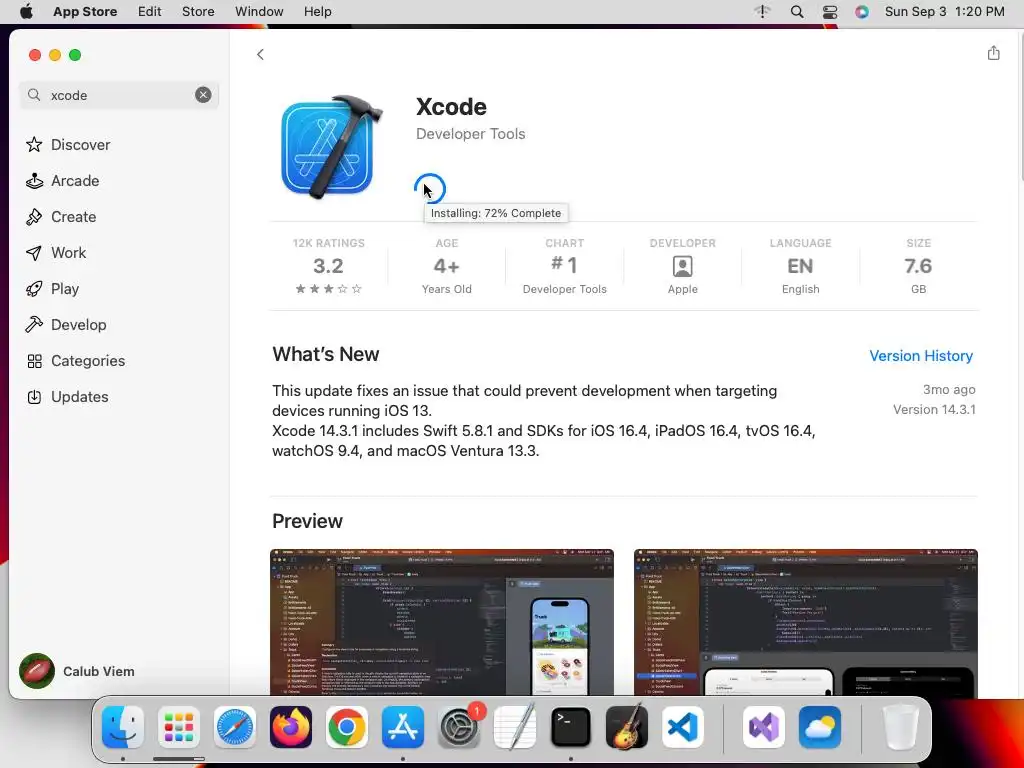This screenshot has width=1024, height=768.
Task: Launch Google Chrome from the Dock
Action: 347,727
